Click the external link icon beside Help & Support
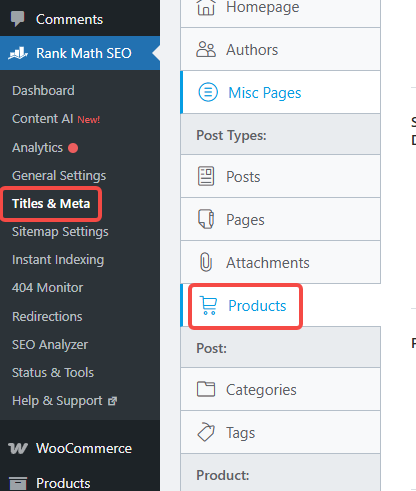The height and width of the screenshot is (491, 416). tap(113, 401)
